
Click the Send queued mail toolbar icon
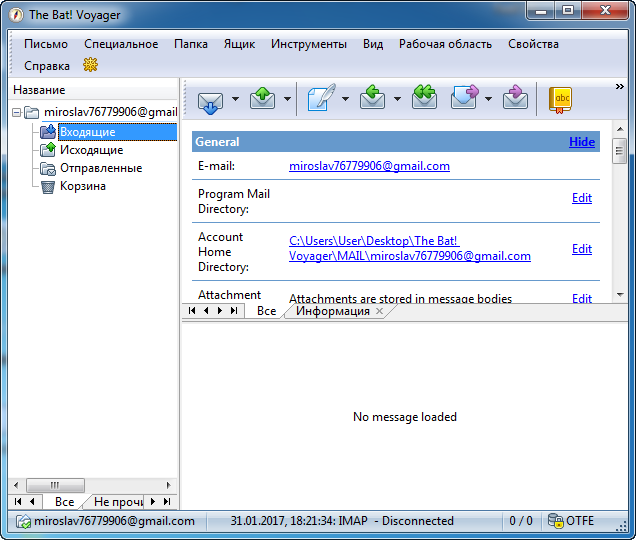pos(262,99)
